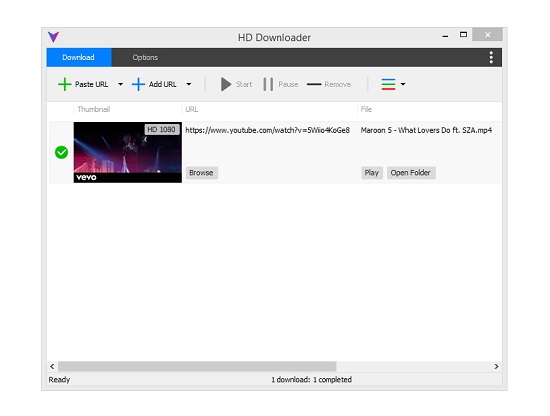
Task: Expand the list view dropdown arrow
Action: 403,84
